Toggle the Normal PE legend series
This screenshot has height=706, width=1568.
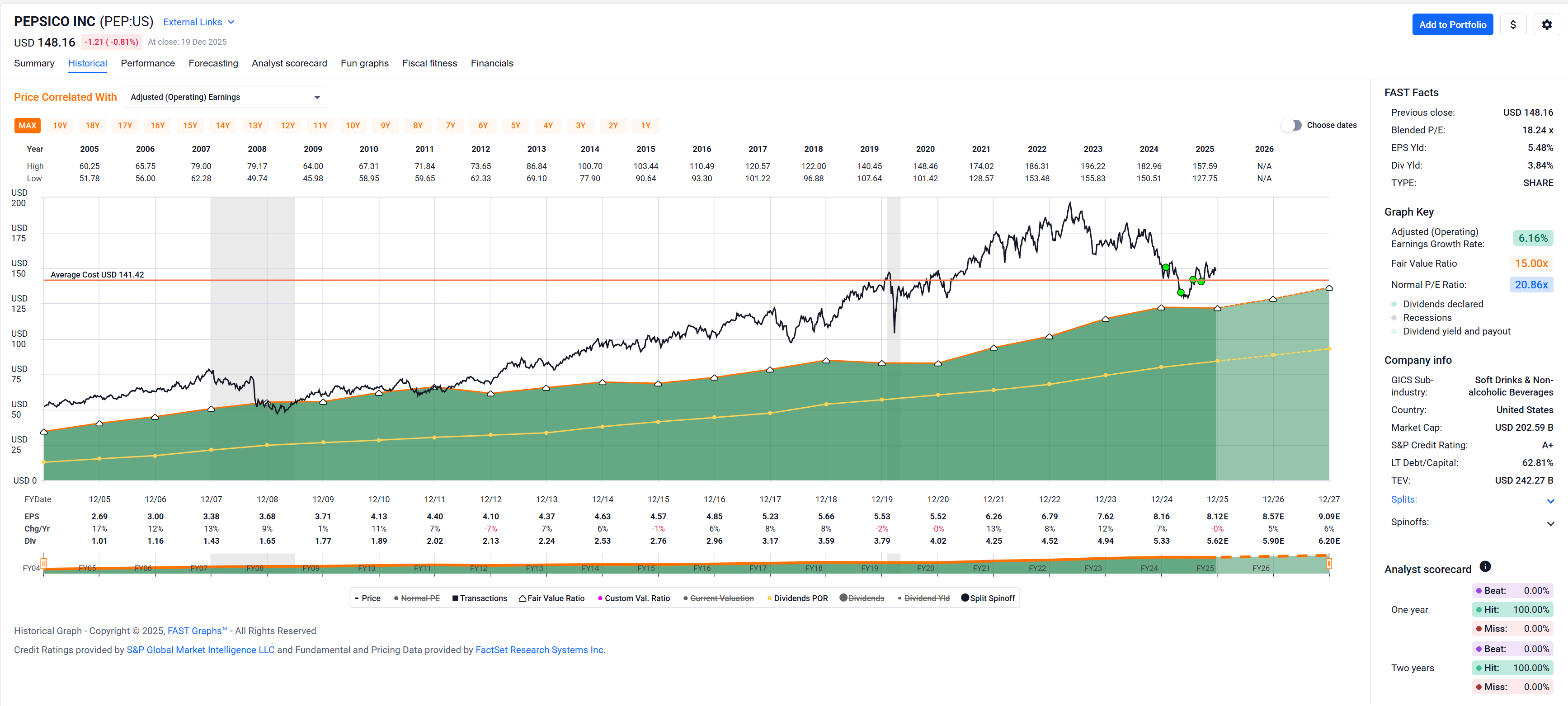pos(419,598)
